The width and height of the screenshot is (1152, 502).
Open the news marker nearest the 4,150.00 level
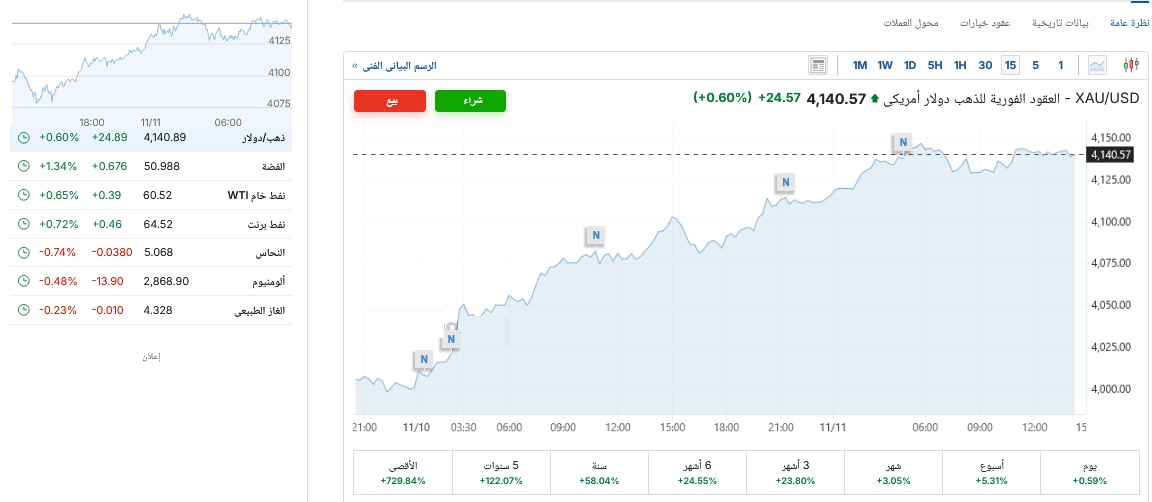point(903,143)
